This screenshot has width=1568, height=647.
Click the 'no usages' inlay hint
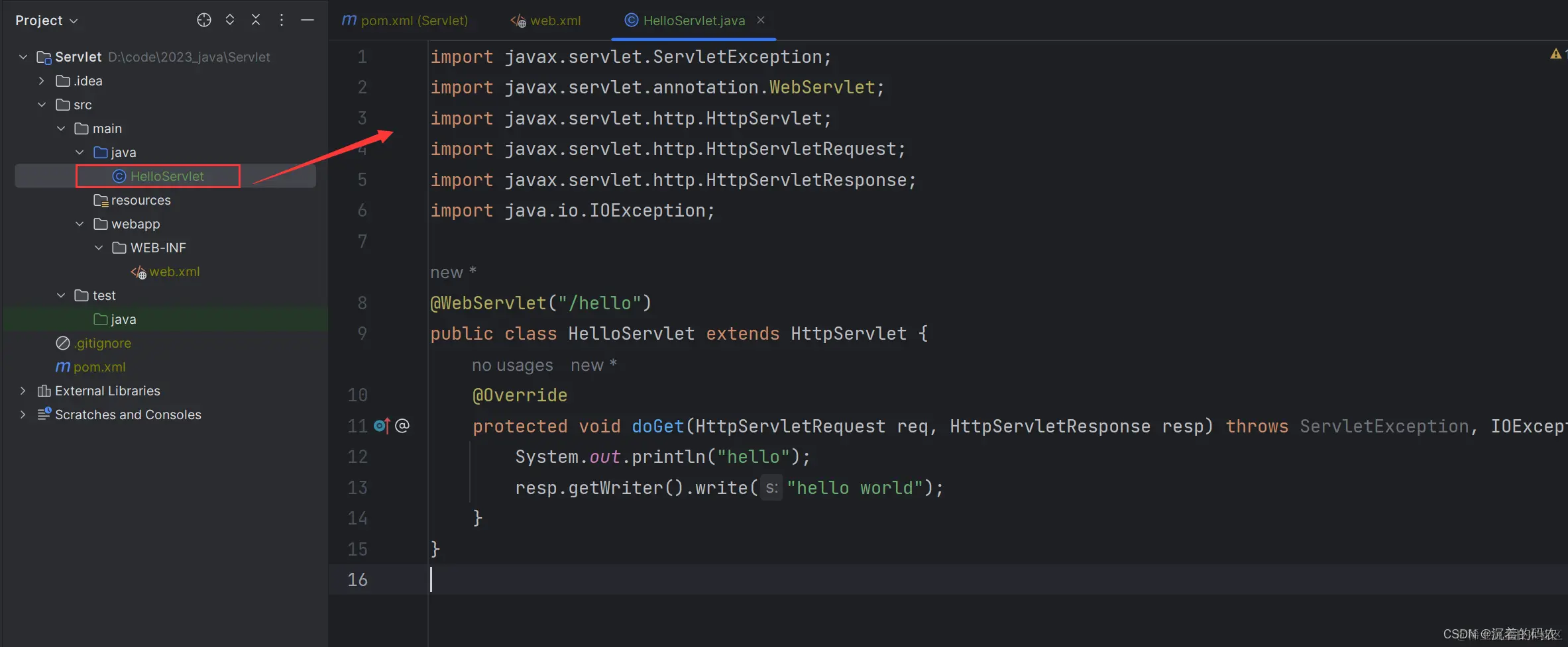tap(512, 366)
